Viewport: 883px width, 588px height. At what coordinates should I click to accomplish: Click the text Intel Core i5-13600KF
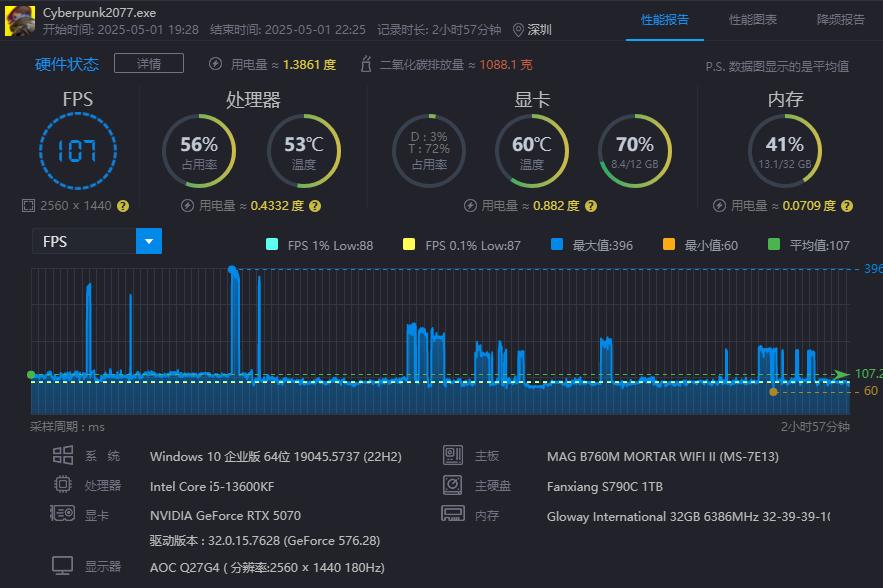point(212,486)
